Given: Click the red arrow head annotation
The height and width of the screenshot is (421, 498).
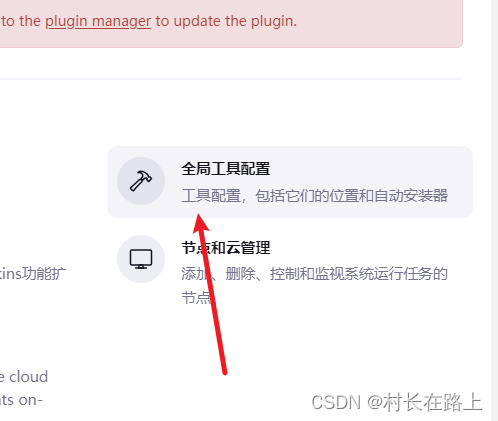Looking at the screenshot, I should click(x=200, y=223).
